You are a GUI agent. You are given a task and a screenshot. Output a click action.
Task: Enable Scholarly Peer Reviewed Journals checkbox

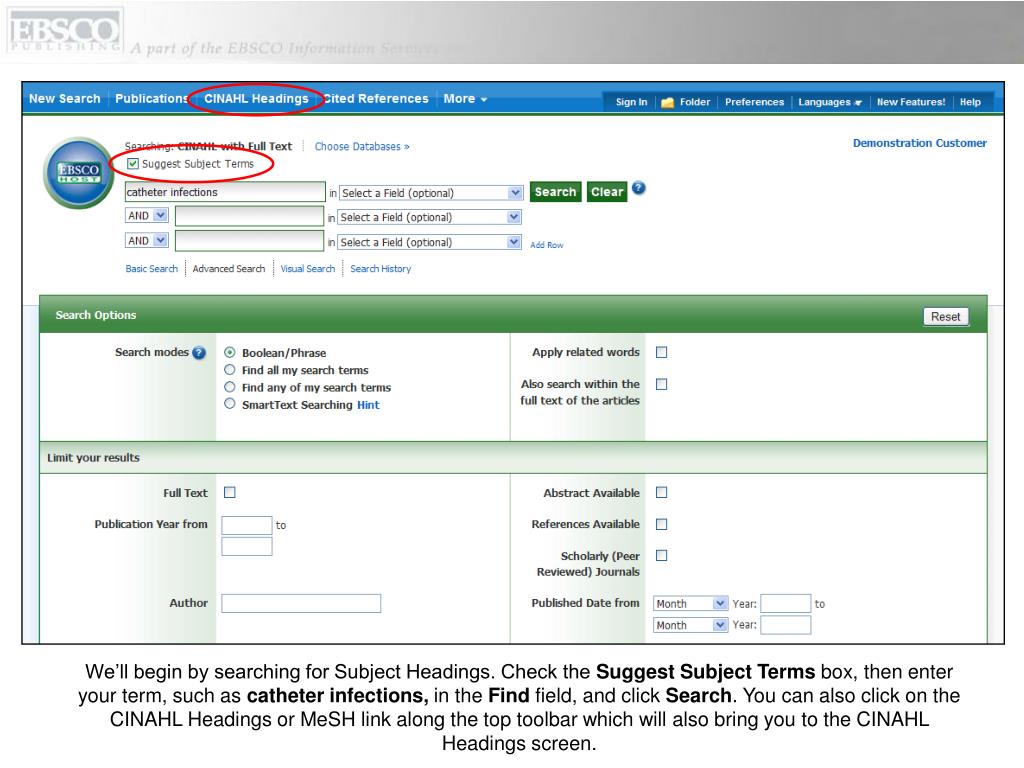click(662, 555)
